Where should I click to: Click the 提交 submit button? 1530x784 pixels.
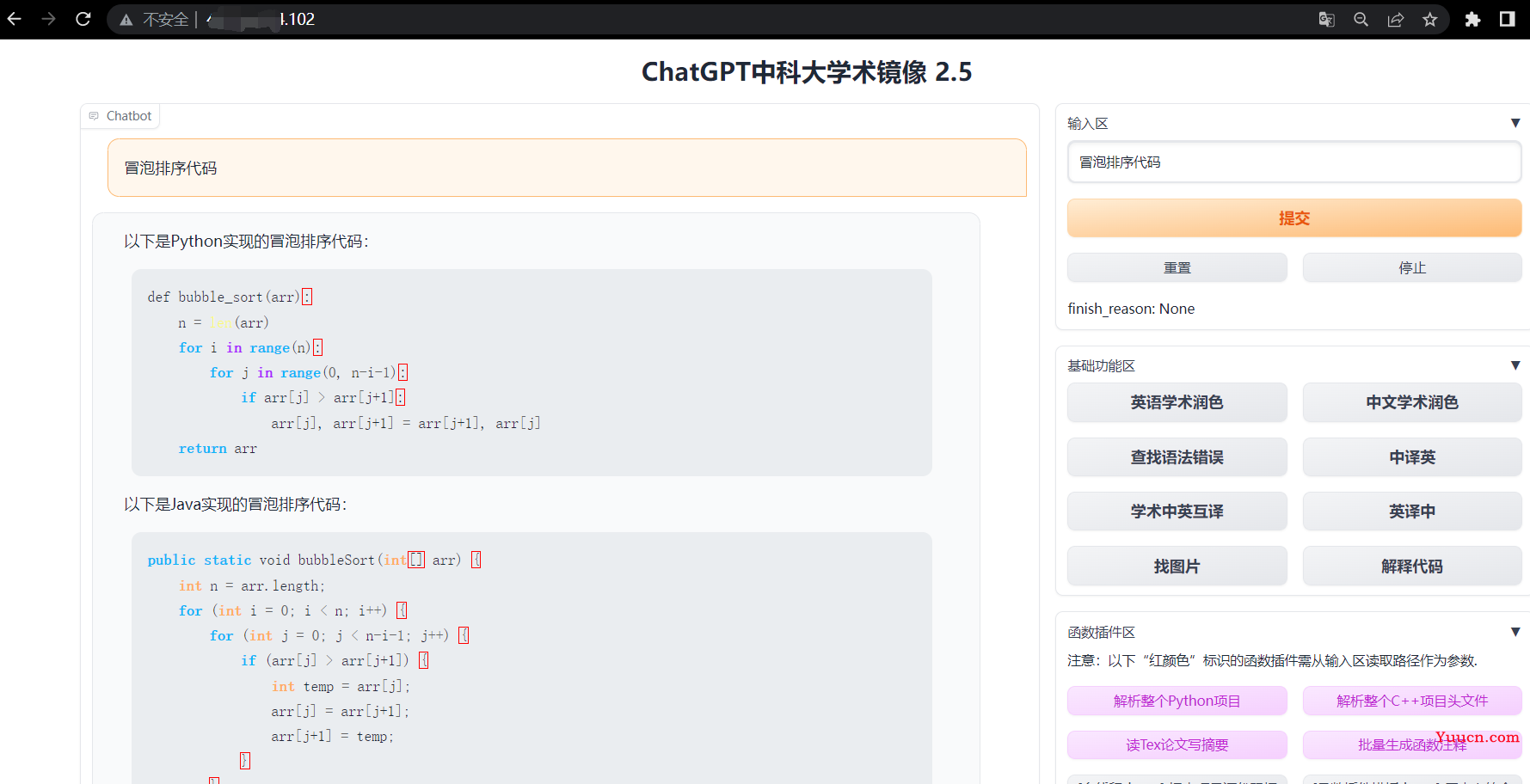click(1294, 218)
